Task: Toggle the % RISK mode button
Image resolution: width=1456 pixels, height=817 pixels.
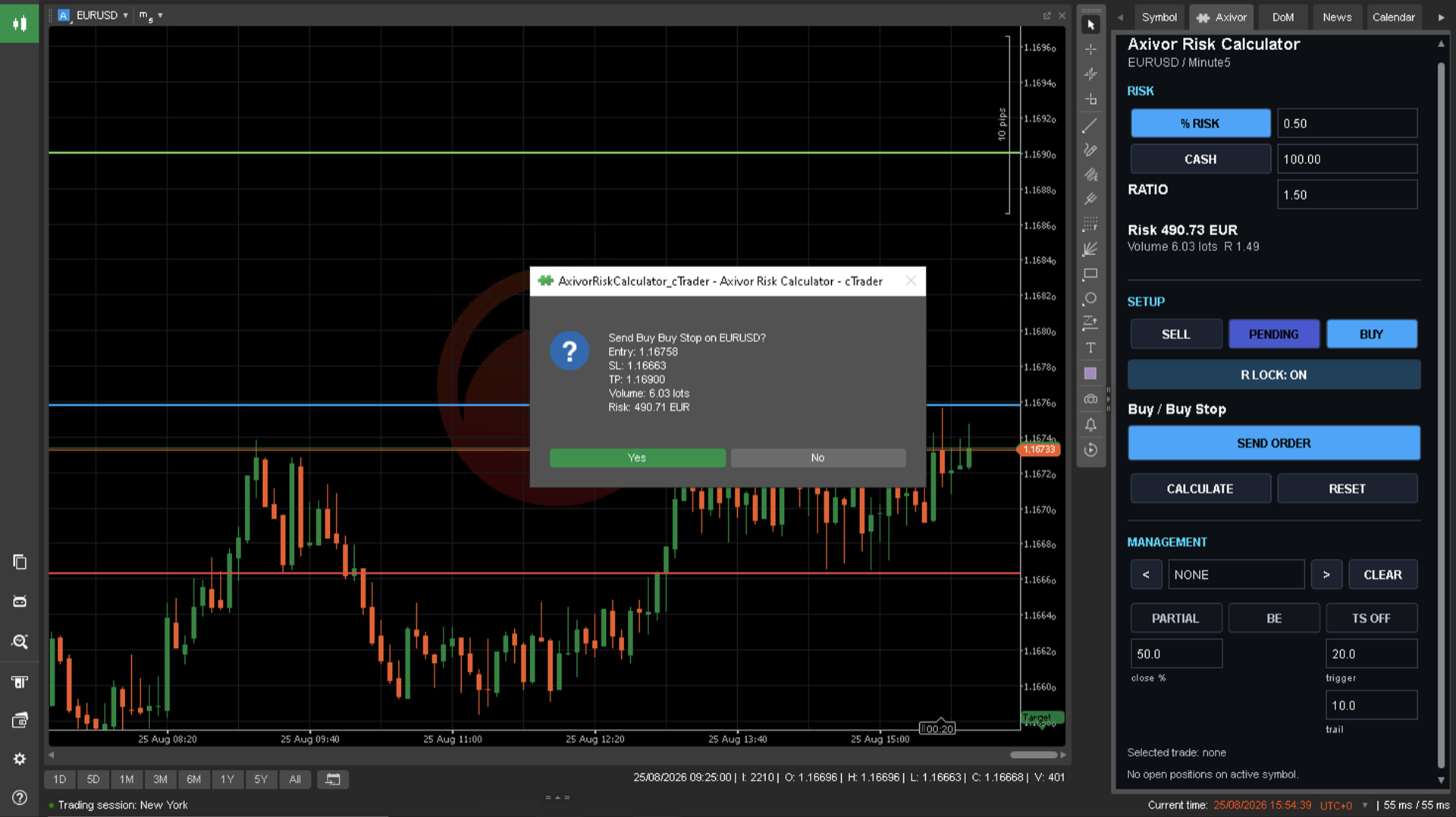Action: coord(1200,124)
